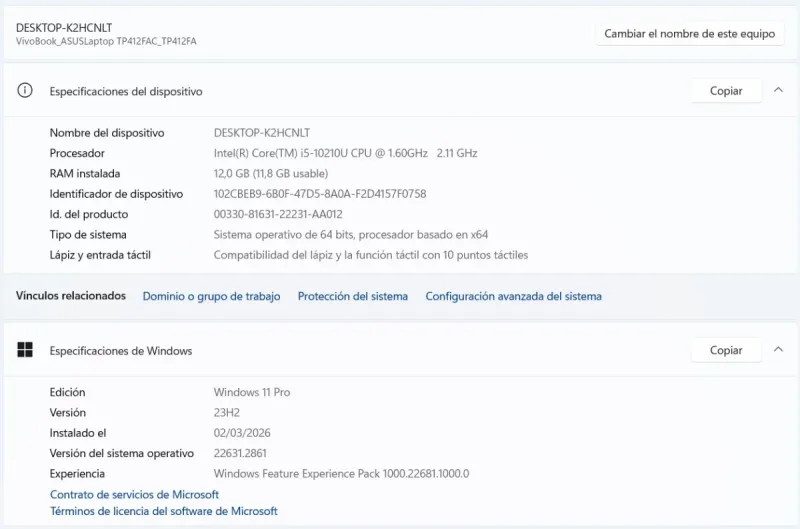Screen dimensions: 800x529
Task: Click the RAM instalada label
Action: pos(85,173)
